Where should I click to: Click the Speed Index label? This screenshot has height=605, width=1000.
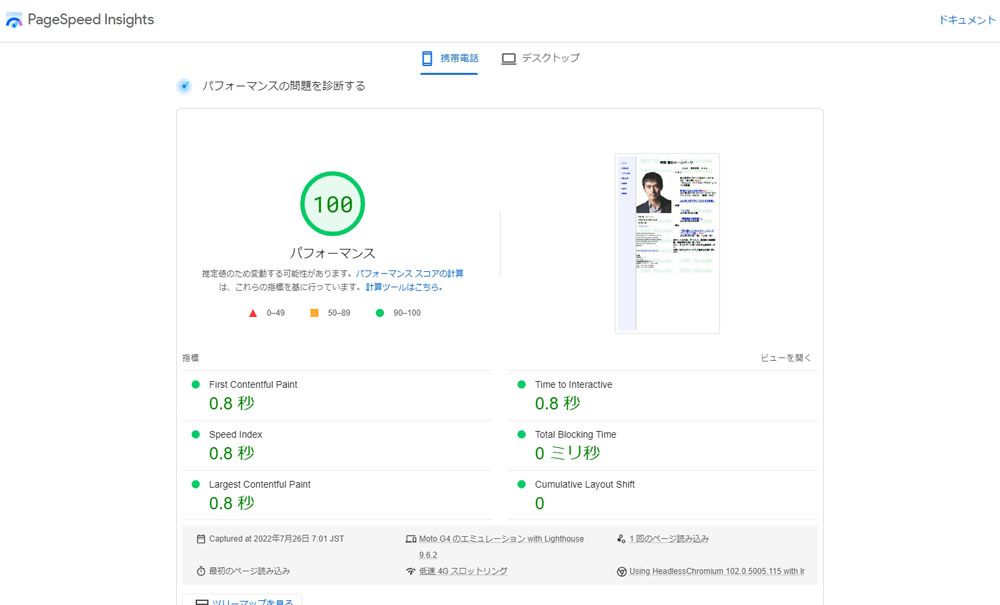[x=235, y=434]
